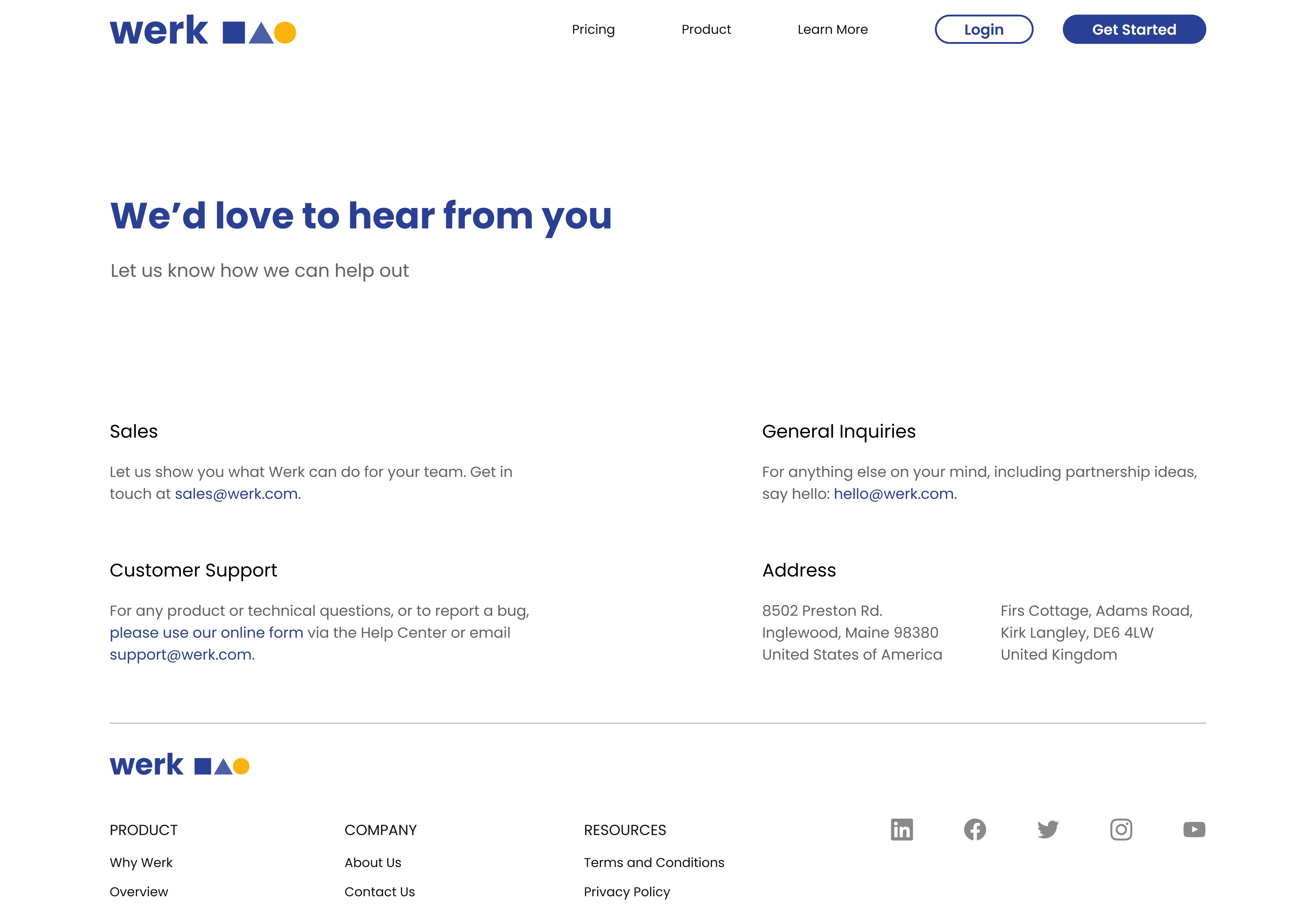The height and width of the screenshot is (906, 1316).
Task: Email hello@werk.com link
Action: click(895, 494)
